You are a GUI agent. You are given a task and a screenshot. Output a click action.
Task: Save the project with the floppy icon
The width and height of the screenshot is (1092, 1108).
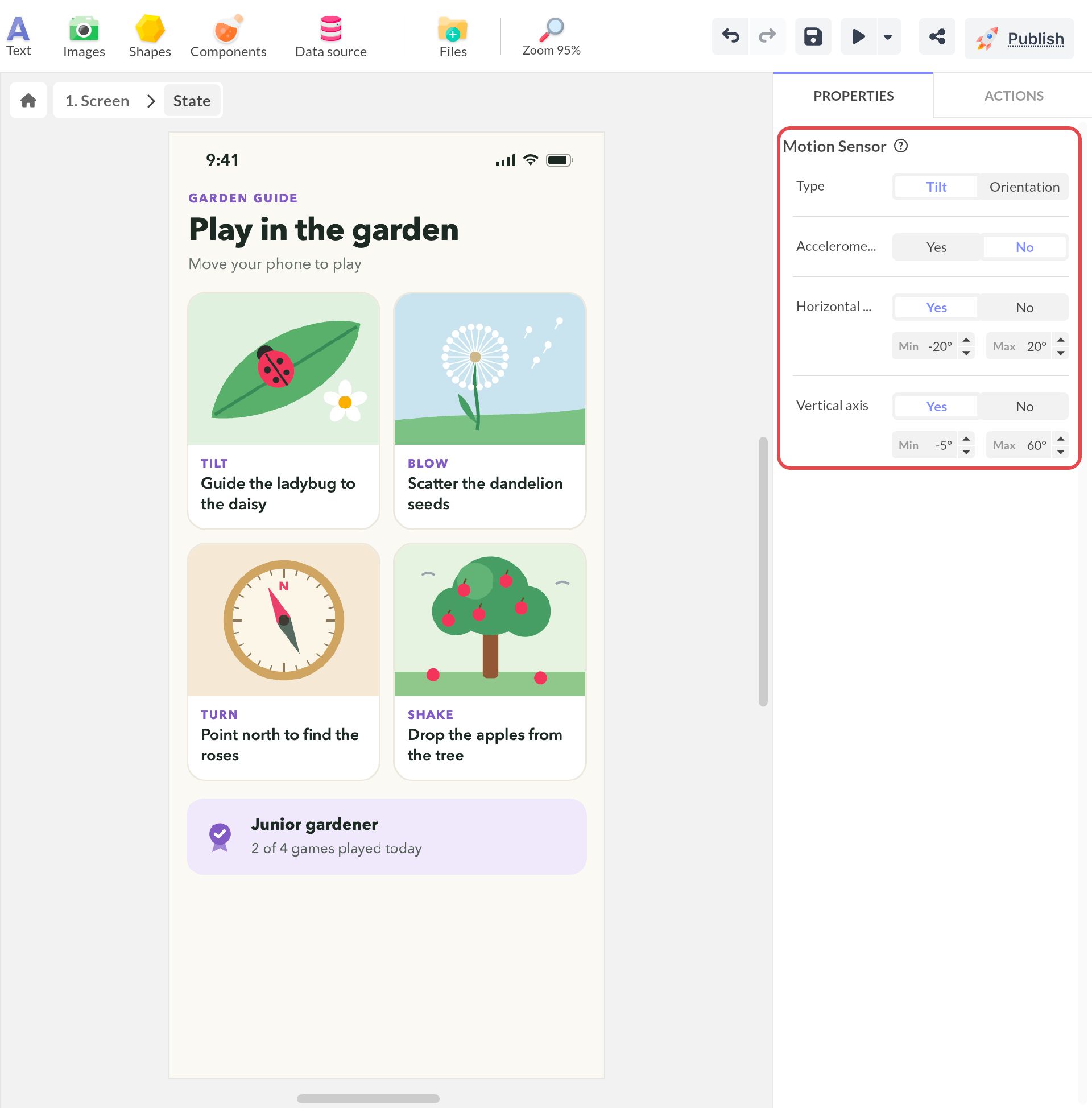pyautogui.click(x=813, y=37)
